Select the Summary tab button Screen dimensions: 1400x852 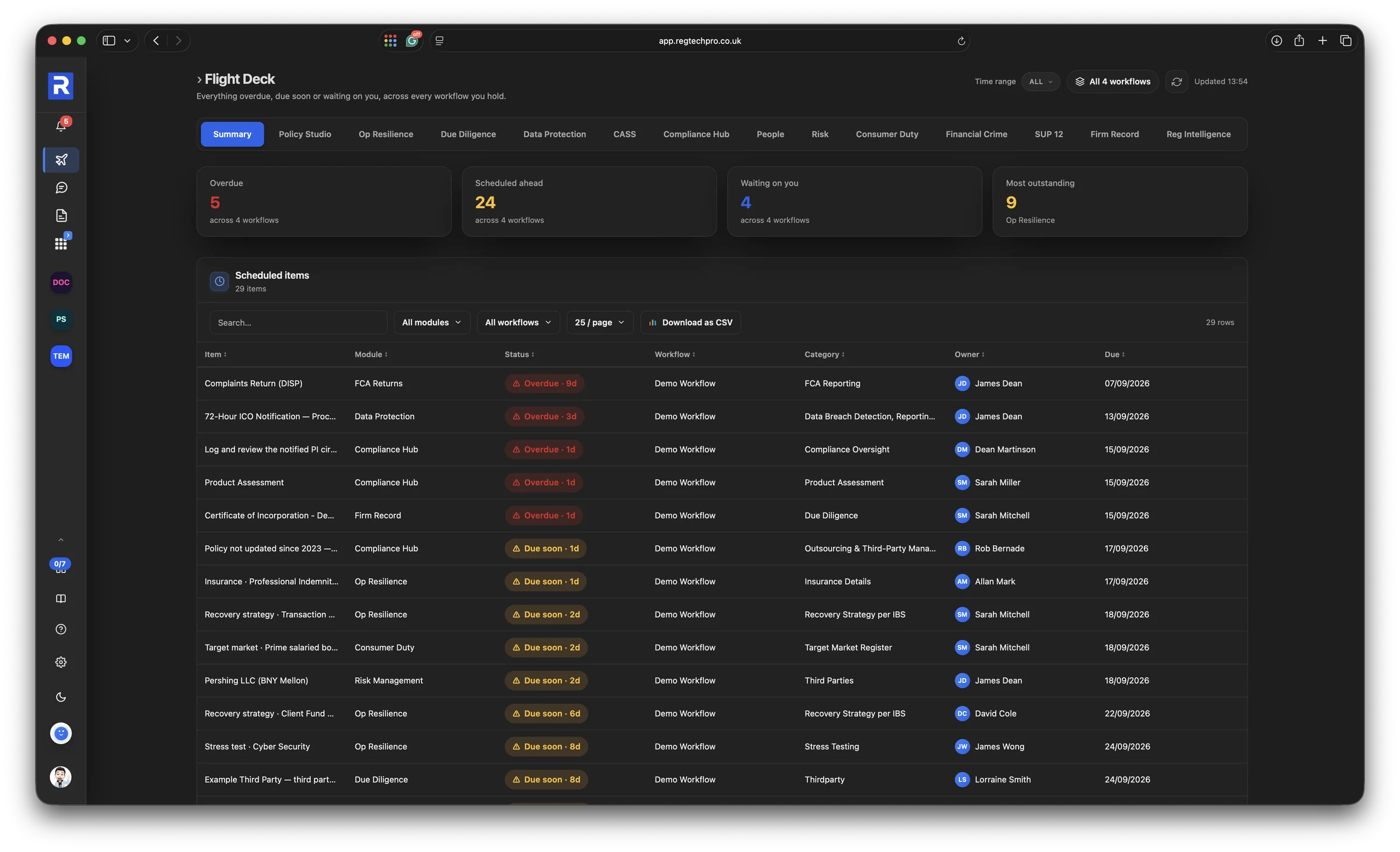(232, 134)
